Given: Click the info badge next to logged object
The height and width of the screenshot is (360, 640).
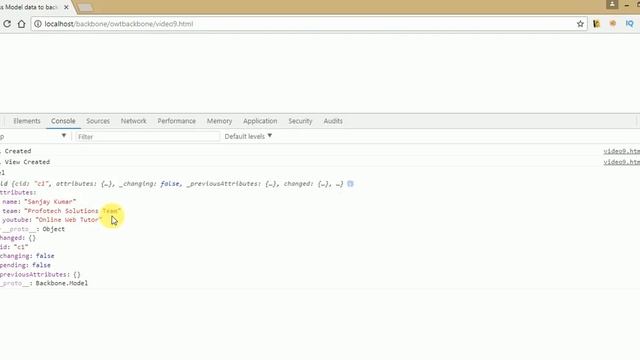Looking at the screenshot, I should click(x=350, y=184).
